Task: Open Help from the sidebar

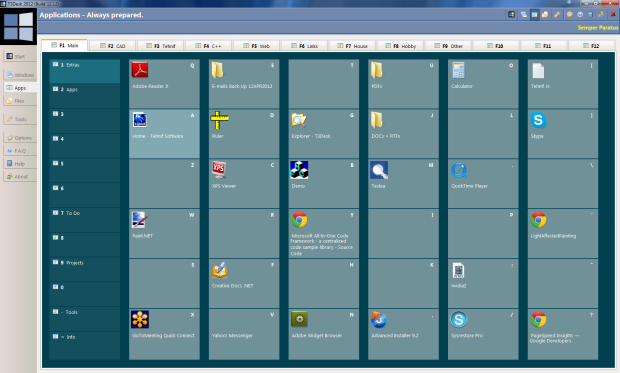Action: [20, 163]
